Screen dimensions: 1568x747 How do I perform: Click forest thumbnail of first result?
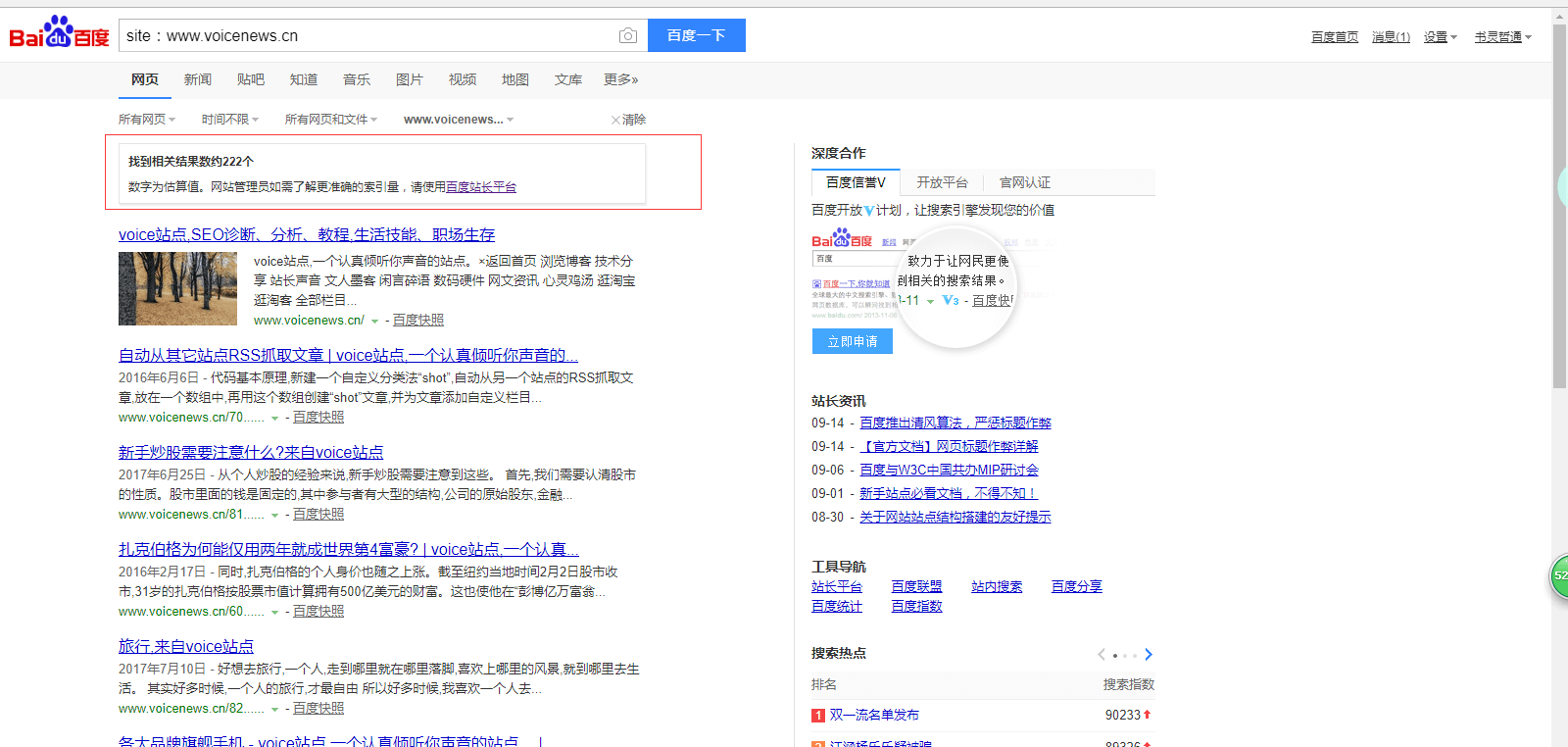click(177, 288)
